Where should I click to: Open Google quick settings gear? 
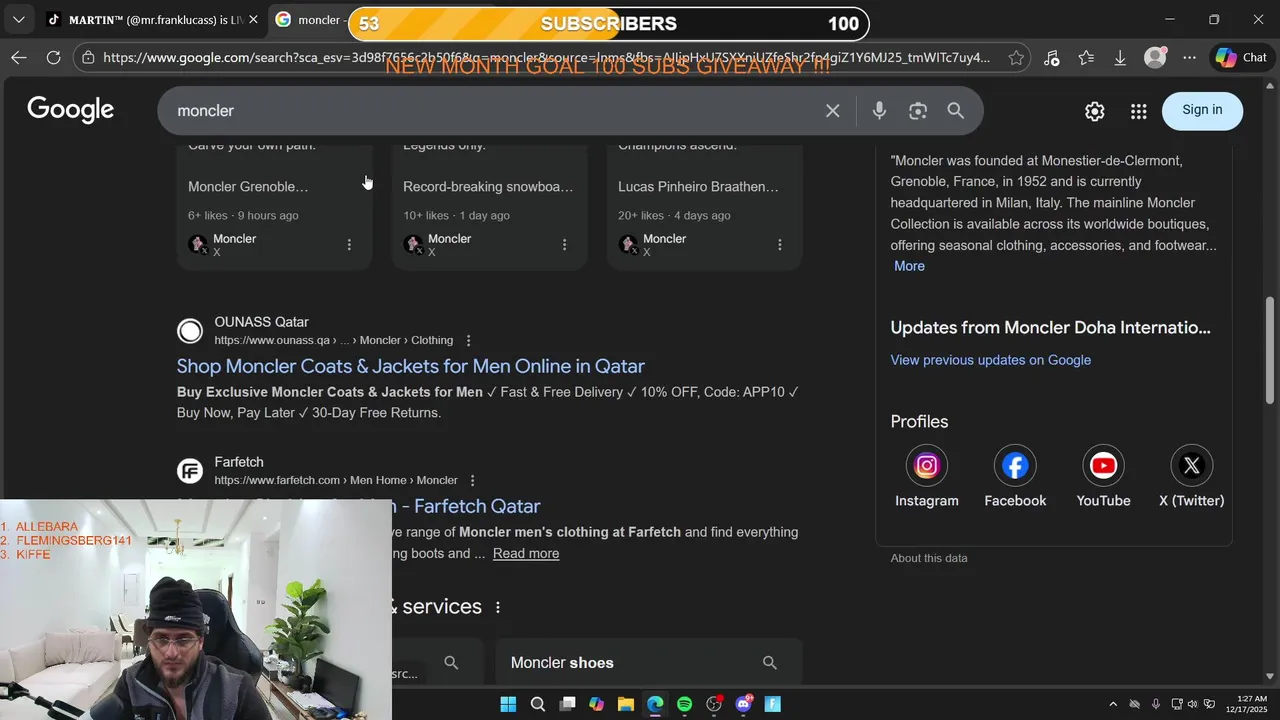1095,111
